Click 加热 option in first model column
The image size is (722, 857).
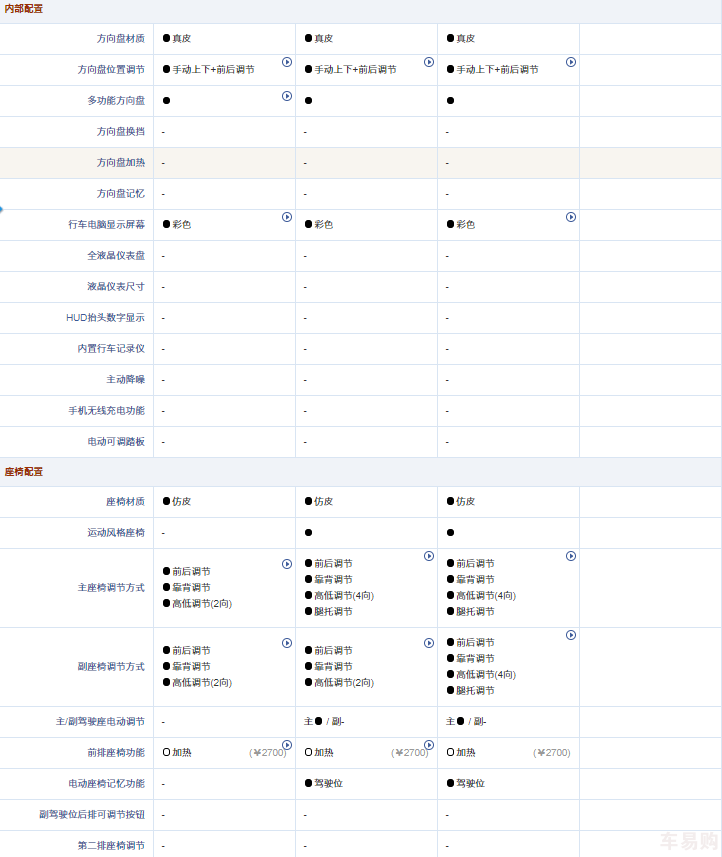(181, 753)
